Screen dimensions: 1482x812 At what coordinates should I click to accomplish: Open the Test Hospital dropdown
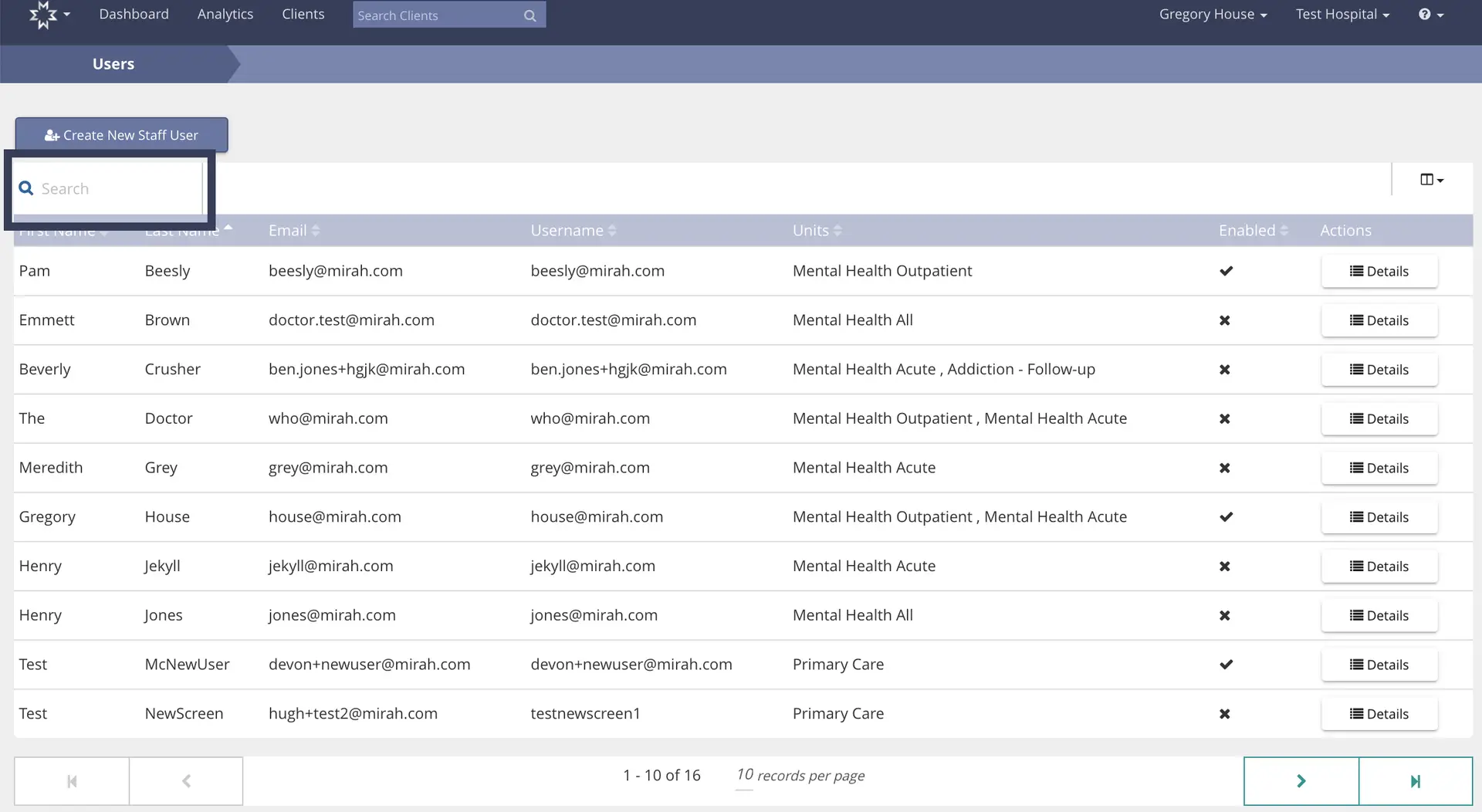click(x=1342, y=14)
